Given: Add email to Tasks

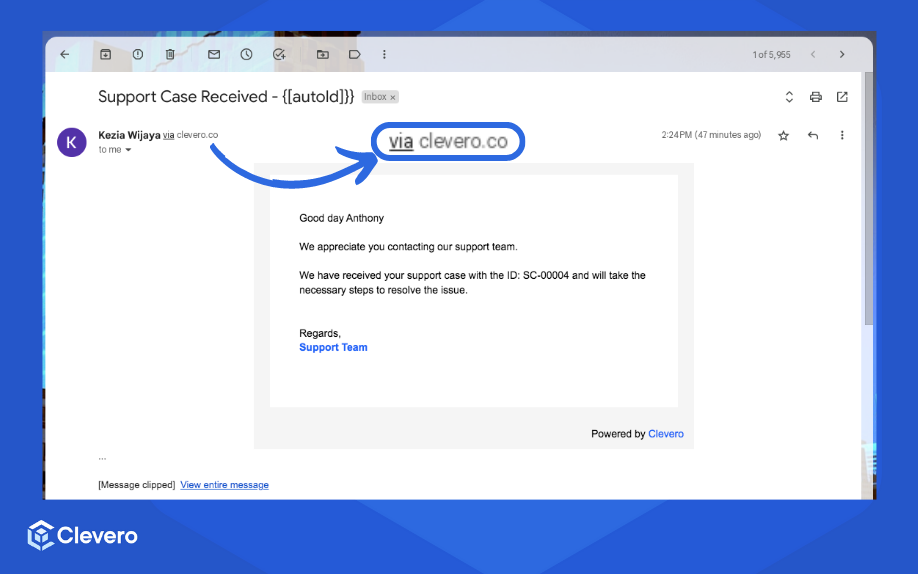Looking at the screenshot, I should pyautogui.click(x=279, y=54).
